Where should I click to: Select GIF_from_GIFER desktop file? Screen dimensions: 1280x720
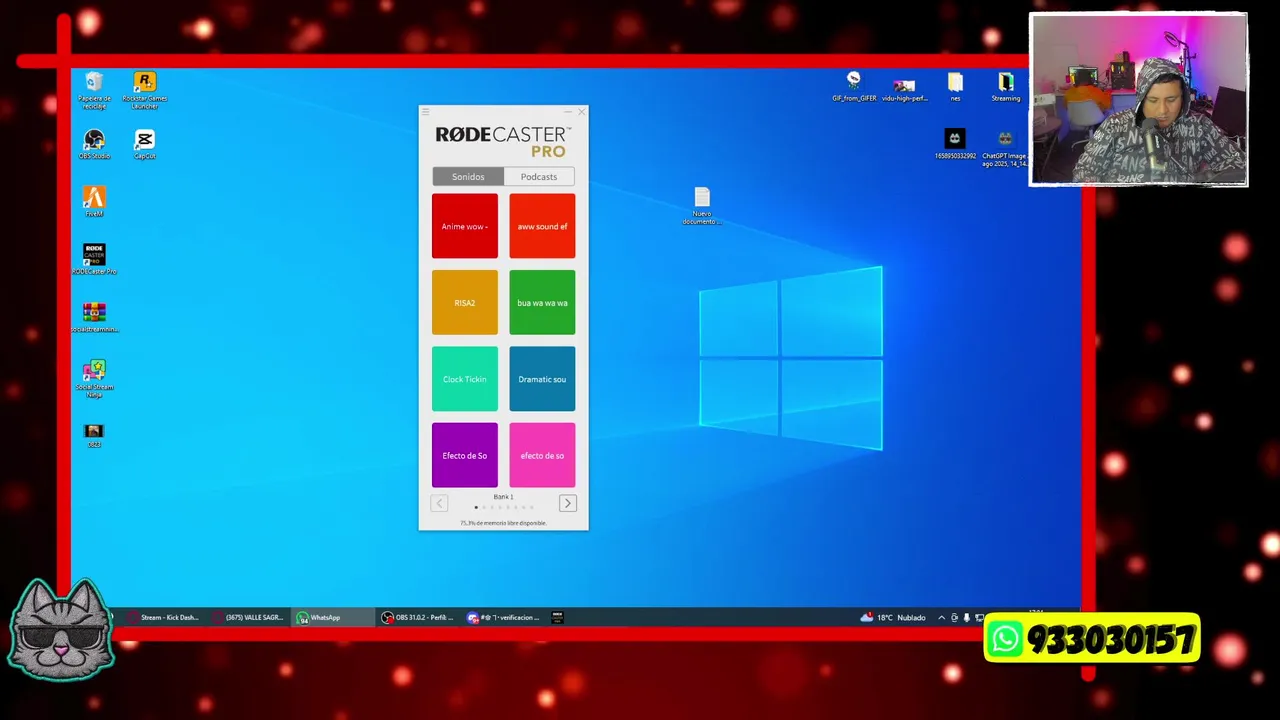click(853, 87)
